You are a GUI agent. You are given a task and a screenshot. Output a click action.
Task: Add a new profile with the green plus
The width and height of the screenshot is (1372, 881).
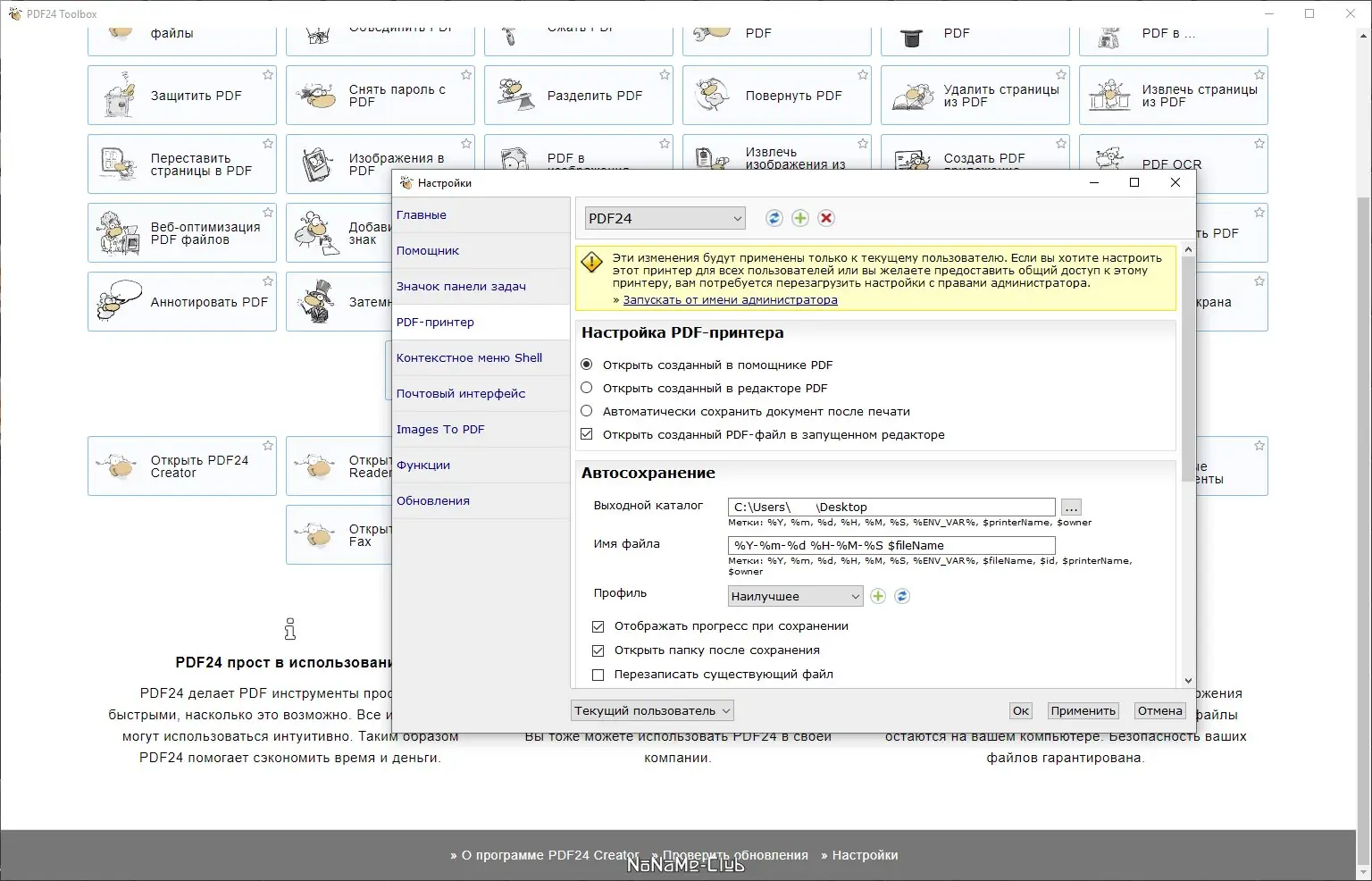(x=878, y=596)
